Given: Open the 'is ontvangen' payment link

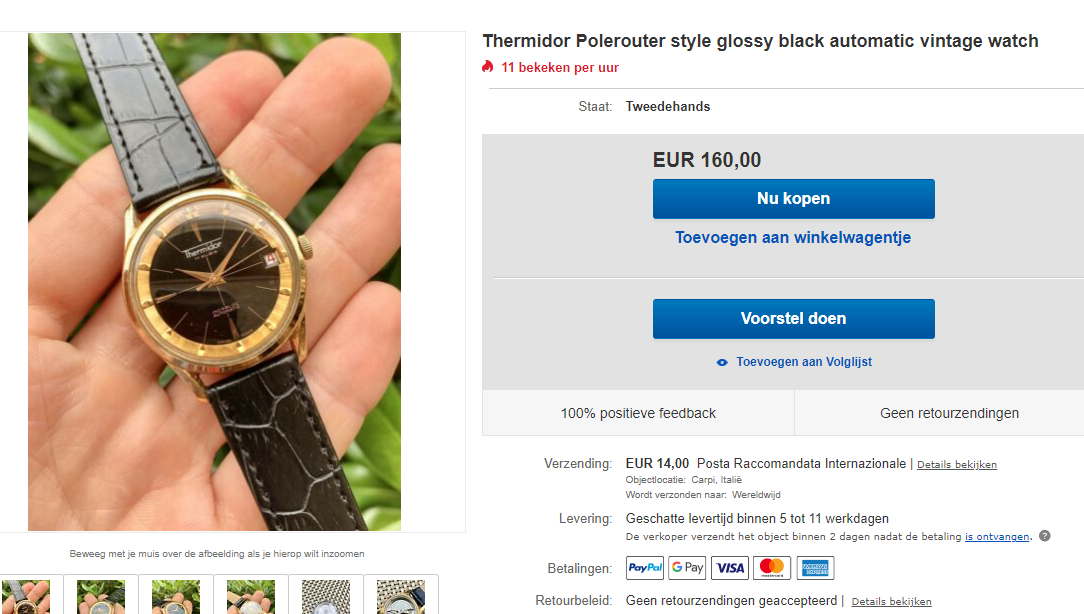Looking at the screenshot, I should click(x=997, y=537).
